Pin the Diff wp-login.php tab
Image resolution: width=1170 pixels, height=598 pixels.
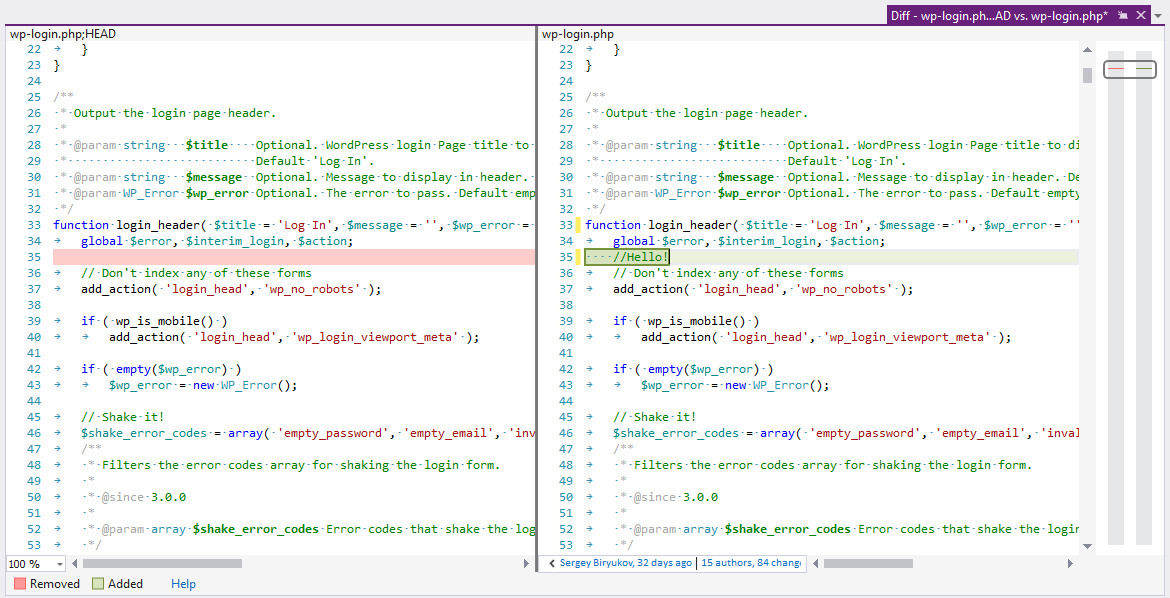pos(1122,15)
